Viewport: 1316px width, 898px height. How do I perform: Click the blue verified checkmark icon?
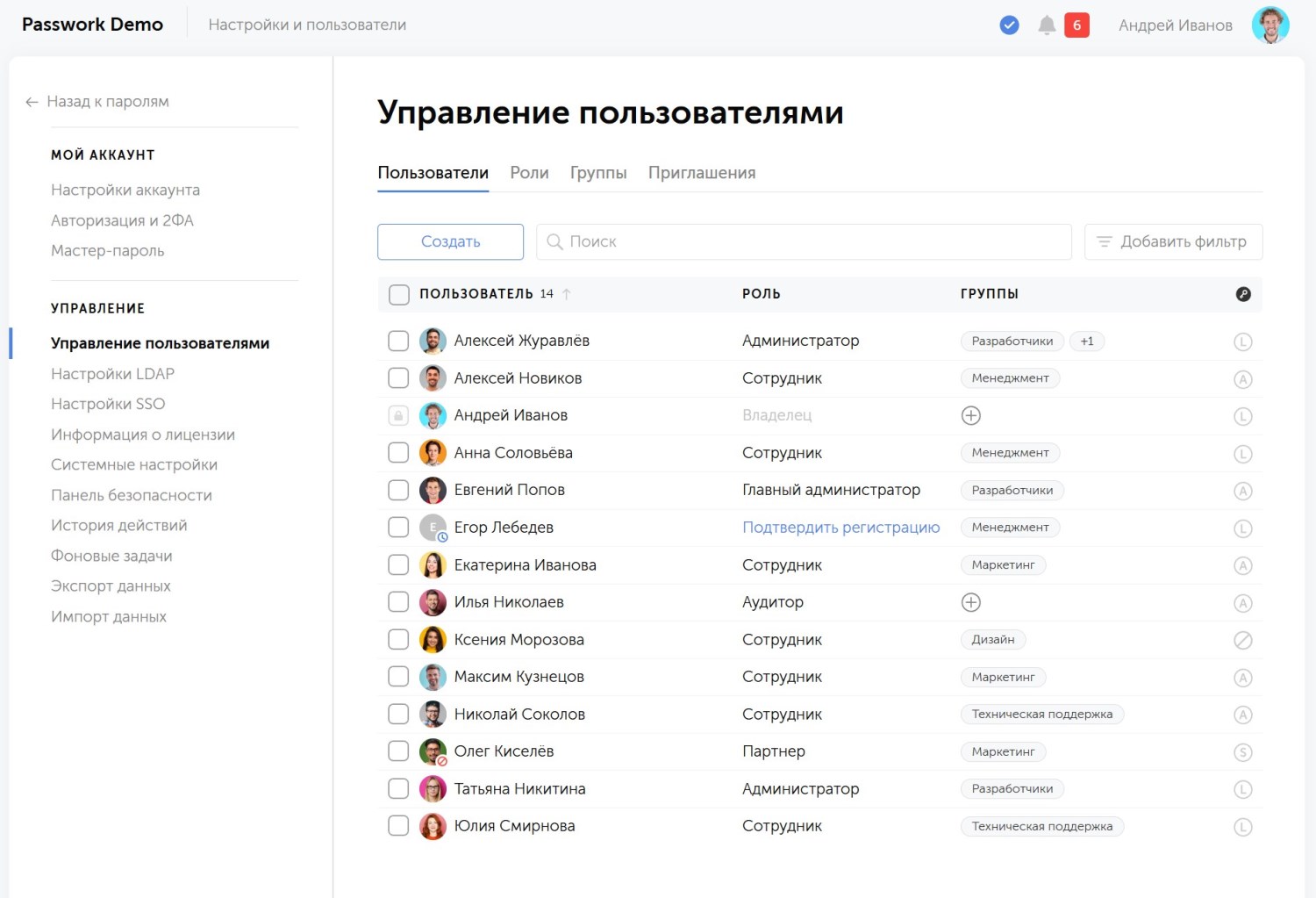pos(1009,25)
